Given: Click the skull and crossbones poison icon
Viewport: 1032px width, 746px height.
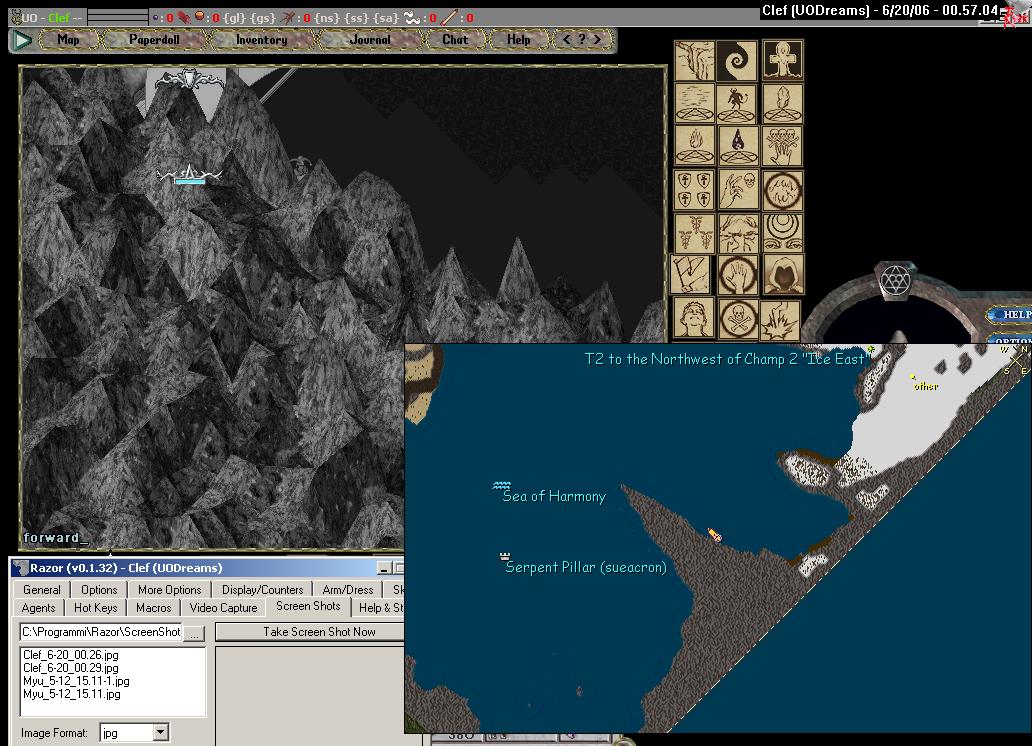Looking at the screenshot, I should point(737,319).
